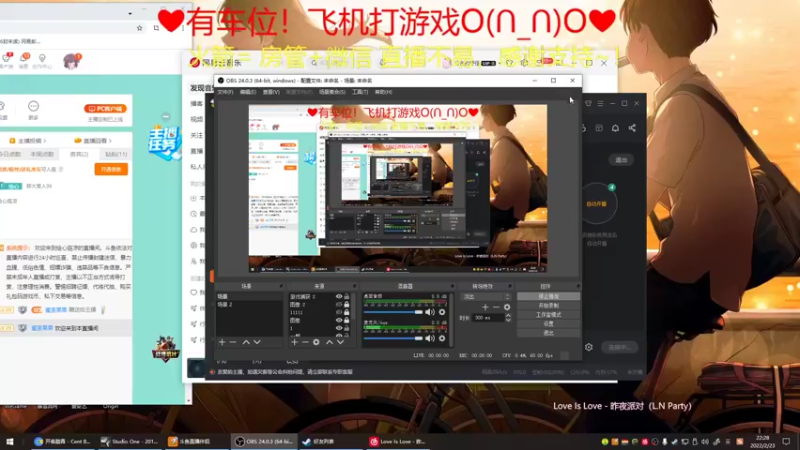Image resolution: width=800 pixels, height=450 pixels.
Task: Toggle the lock on 11111 source
Action: click(x=347, y=312)
